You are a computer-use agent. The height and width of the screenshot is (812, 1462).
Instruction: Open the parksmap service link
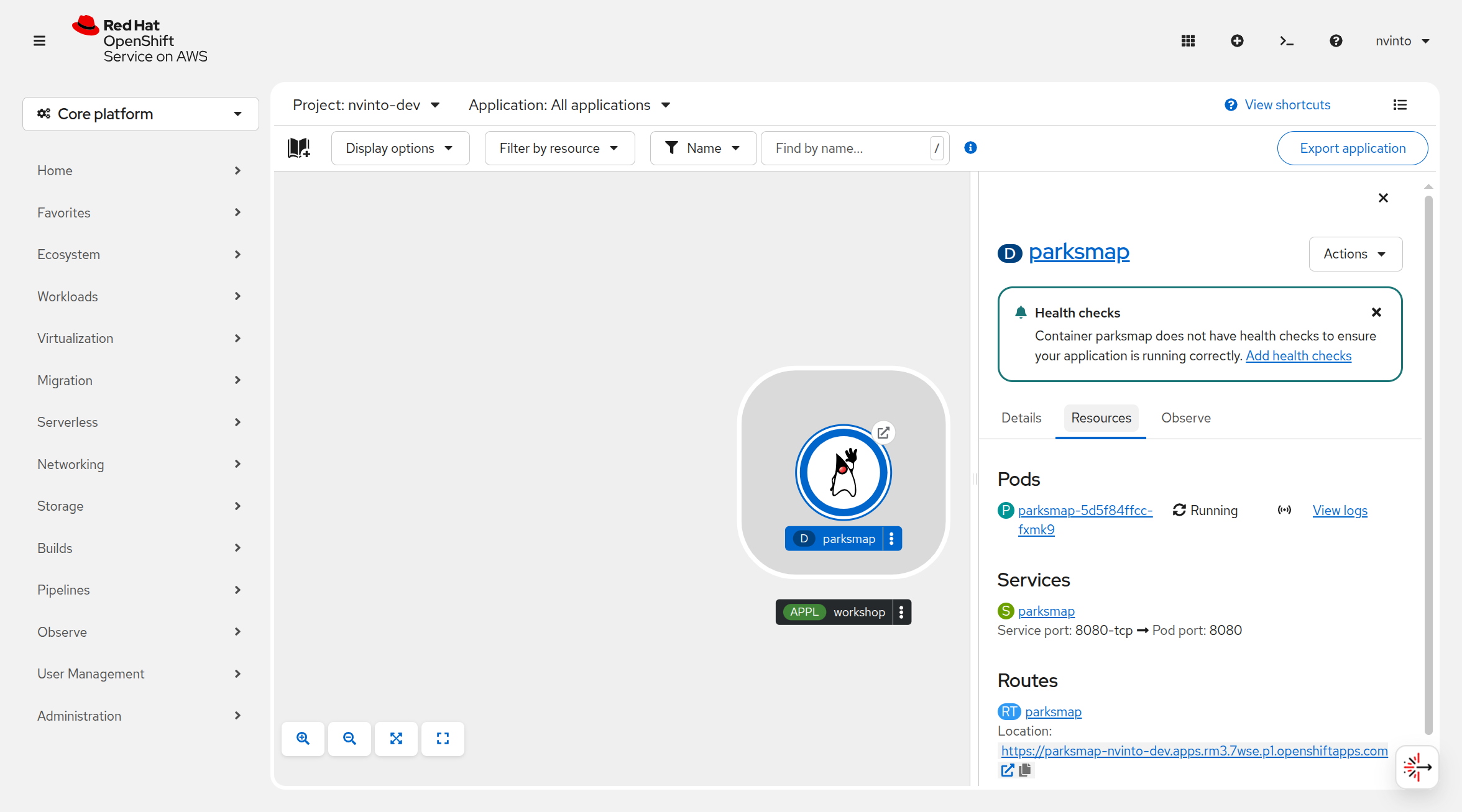tap(1046, 611)
